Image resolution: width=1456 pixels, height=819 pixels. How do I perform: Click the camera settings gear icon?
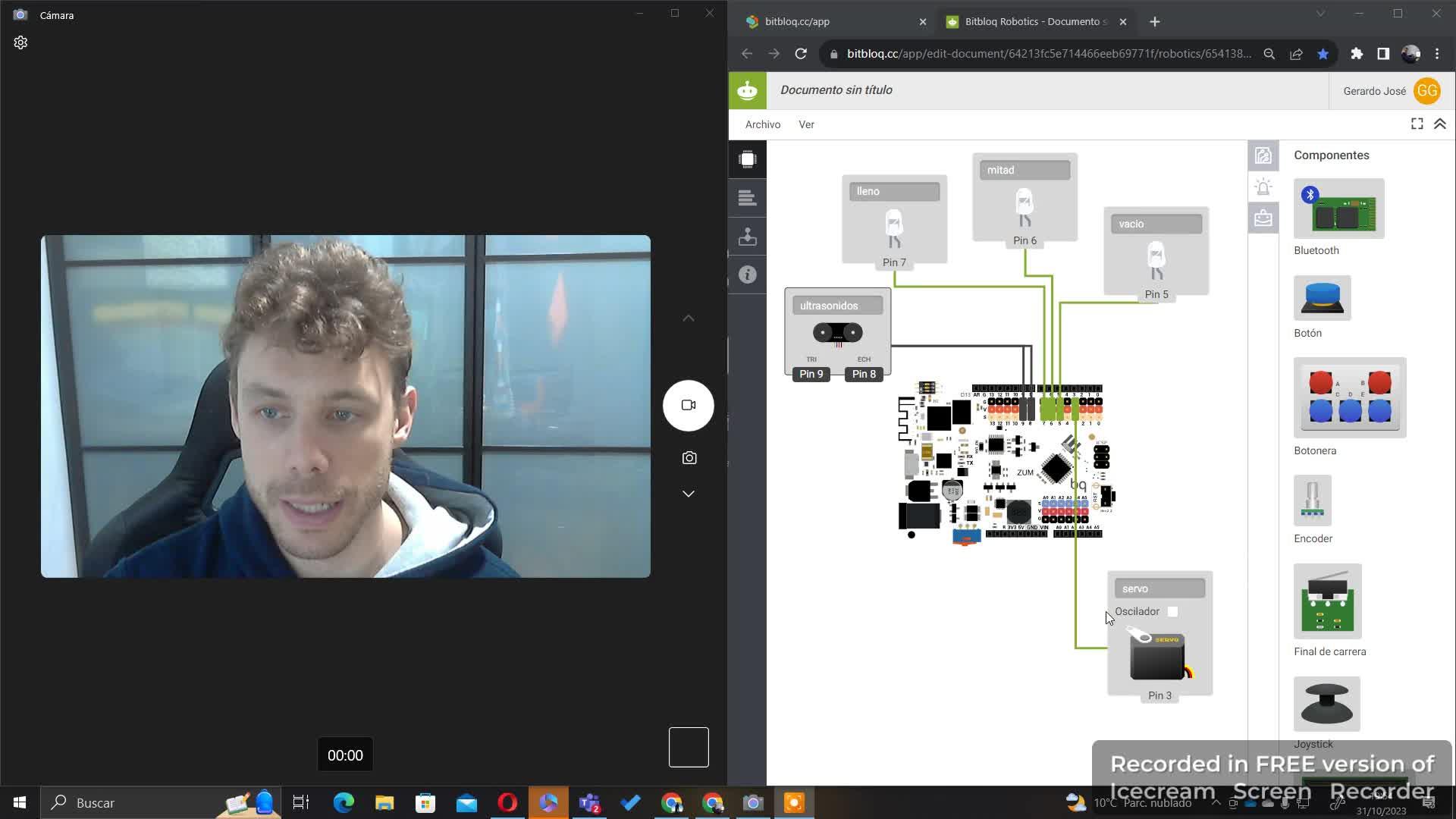pyautogui.click(x=20, y=42)
